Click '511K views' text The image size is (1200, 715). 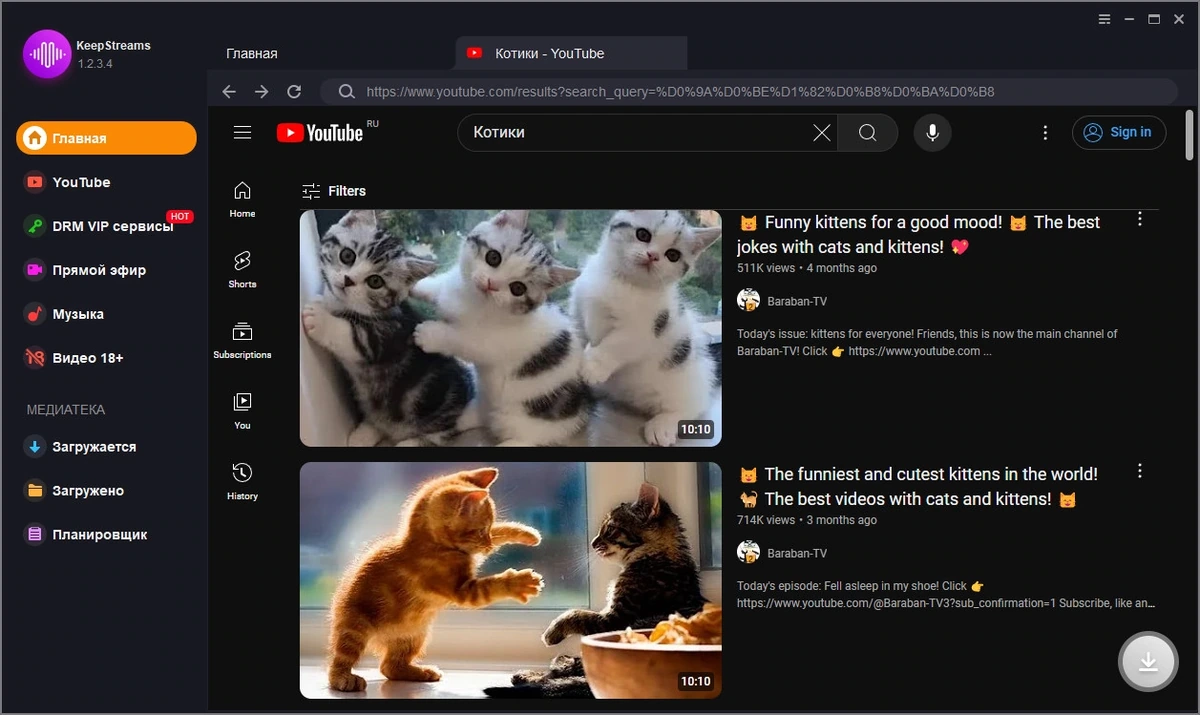[x=766, y=268]
